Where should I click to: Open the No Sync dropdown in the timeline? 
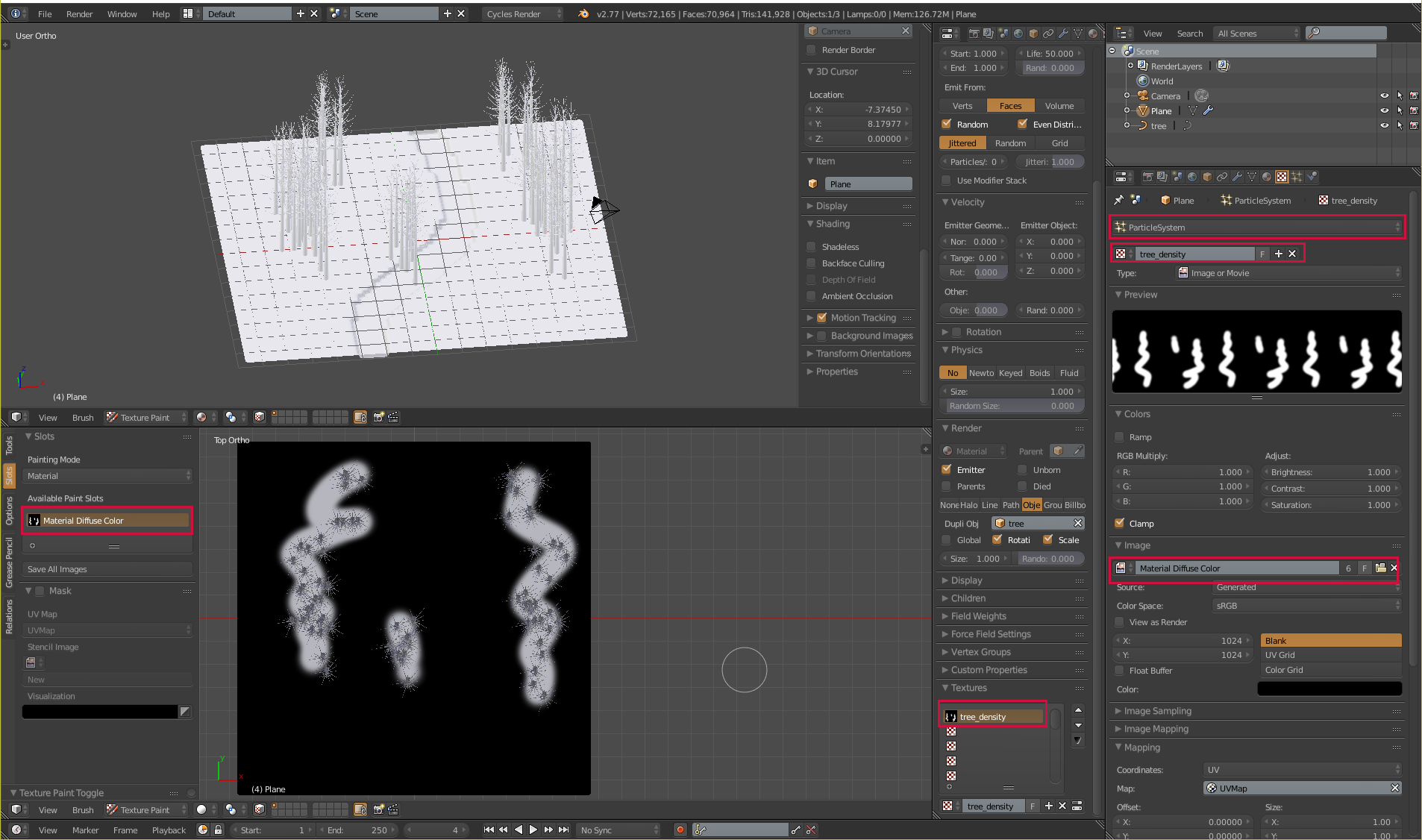click(x=618, y=830)
